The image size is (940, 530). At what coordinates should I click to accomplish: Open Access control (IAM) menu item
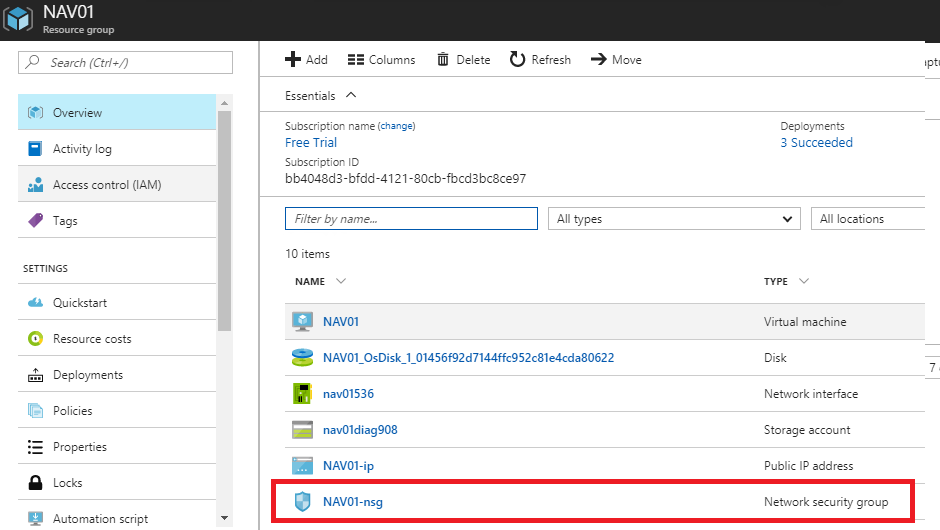click(x=106, y=185)
